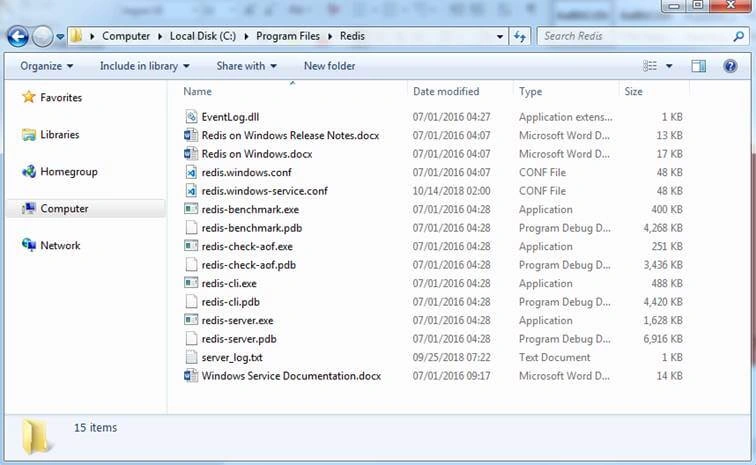Expand the view options dropdown arrow
756x465 pixels.
point(669,66)
